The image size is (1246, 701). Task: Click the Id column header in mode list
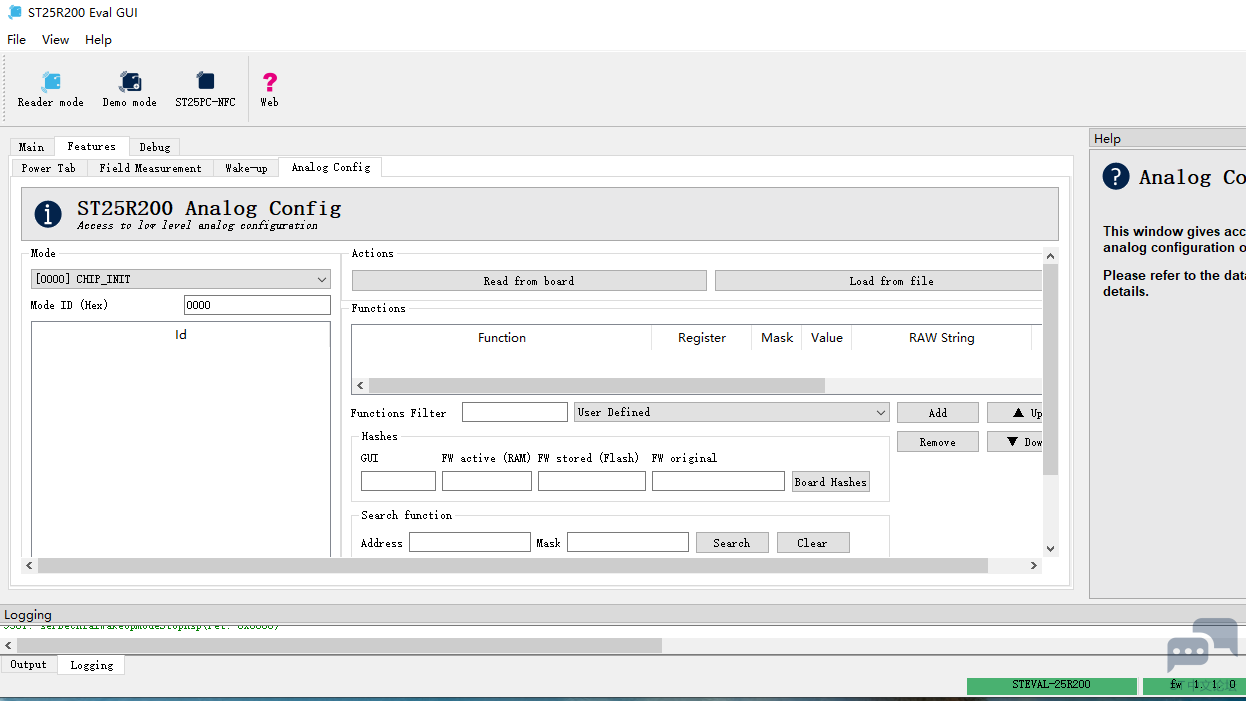181,335
